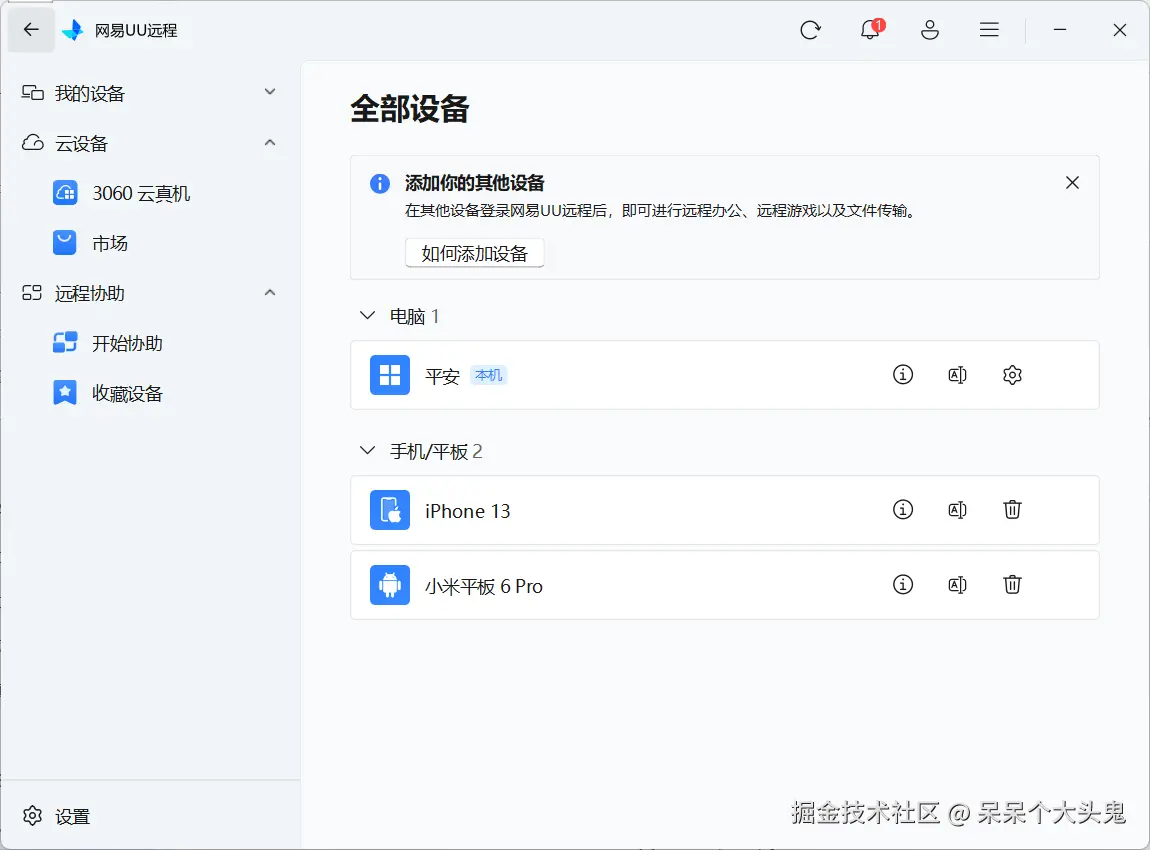The width and height of the screenshot is (1150, 850).
Task: Rename the iPhone 13 device
Action: click(957, 510)
